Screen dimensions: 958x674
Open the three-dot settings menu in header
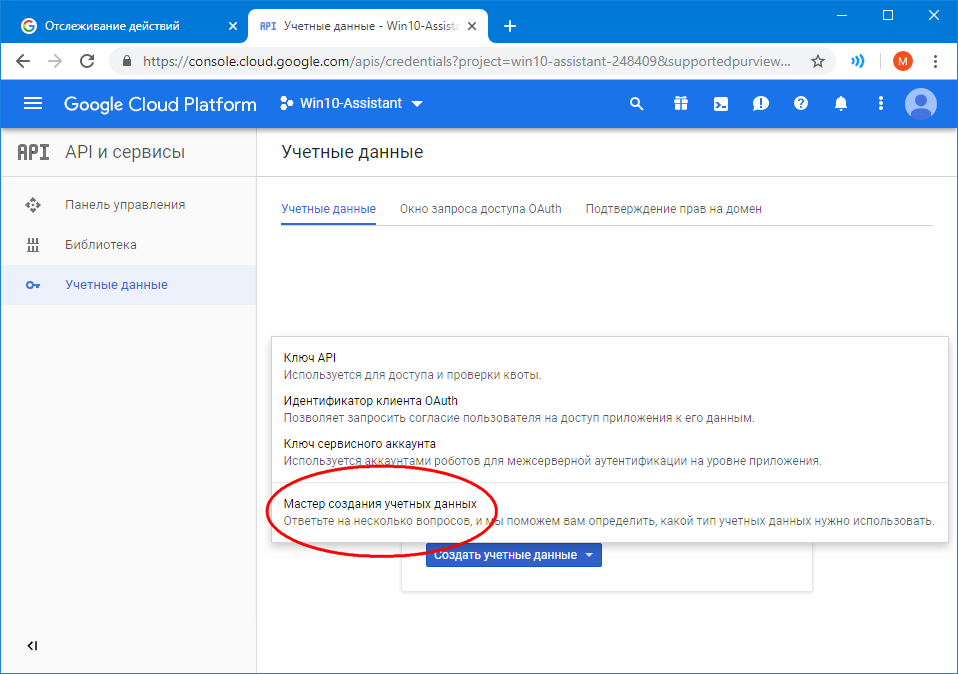click(x=881, y=104)
